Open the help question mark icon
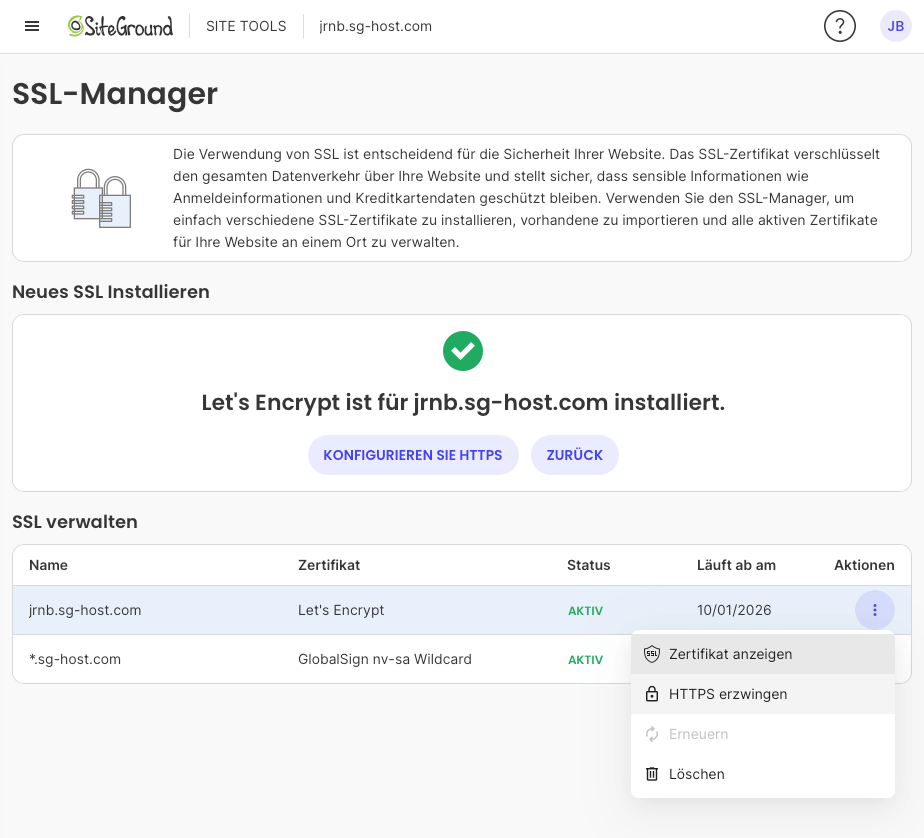The height and width of the screenshot is (838, 924). tap(839, 26)
